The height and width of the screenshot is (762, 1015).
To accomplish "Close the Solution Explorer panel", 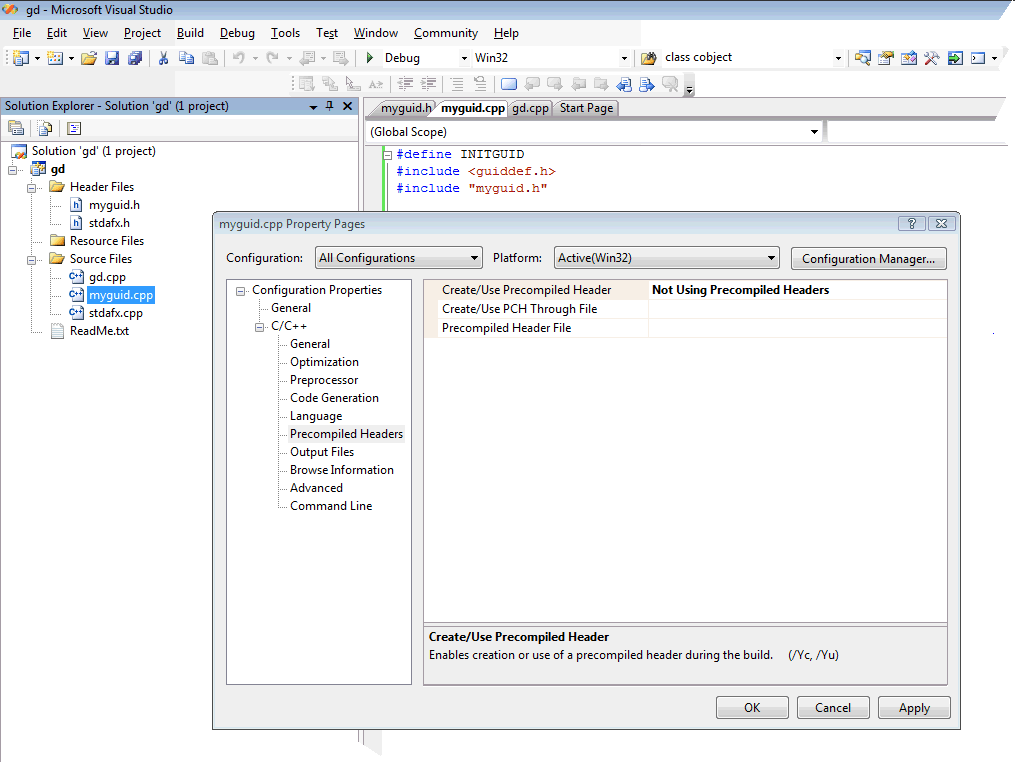I will (x=348, y=106).
